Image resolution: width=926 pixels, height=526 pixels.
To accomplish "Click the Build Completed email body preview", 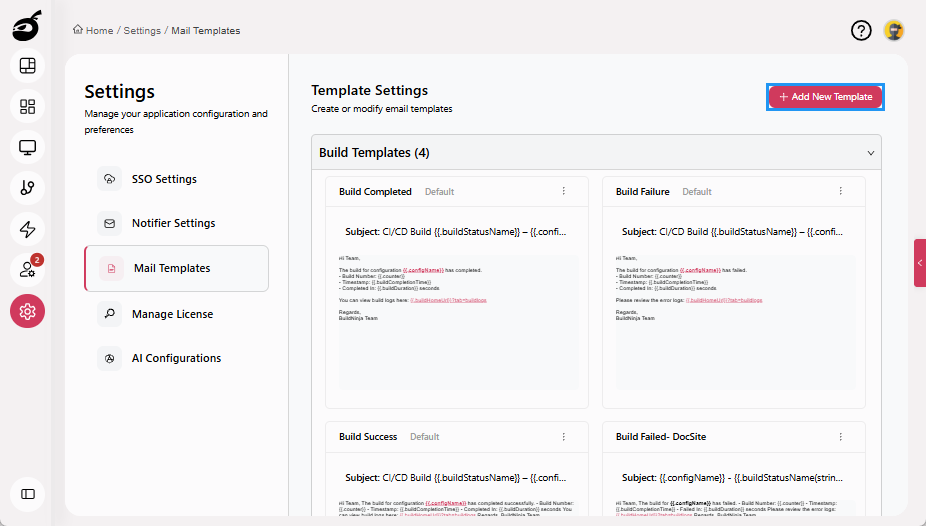I will 457,322.
